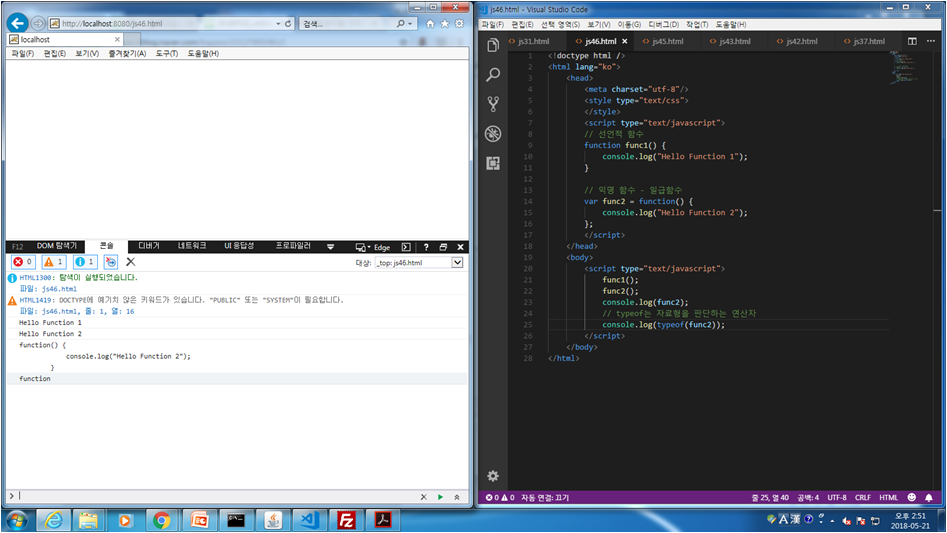Toggle the warnings filter showing 1

pos(54,261)
